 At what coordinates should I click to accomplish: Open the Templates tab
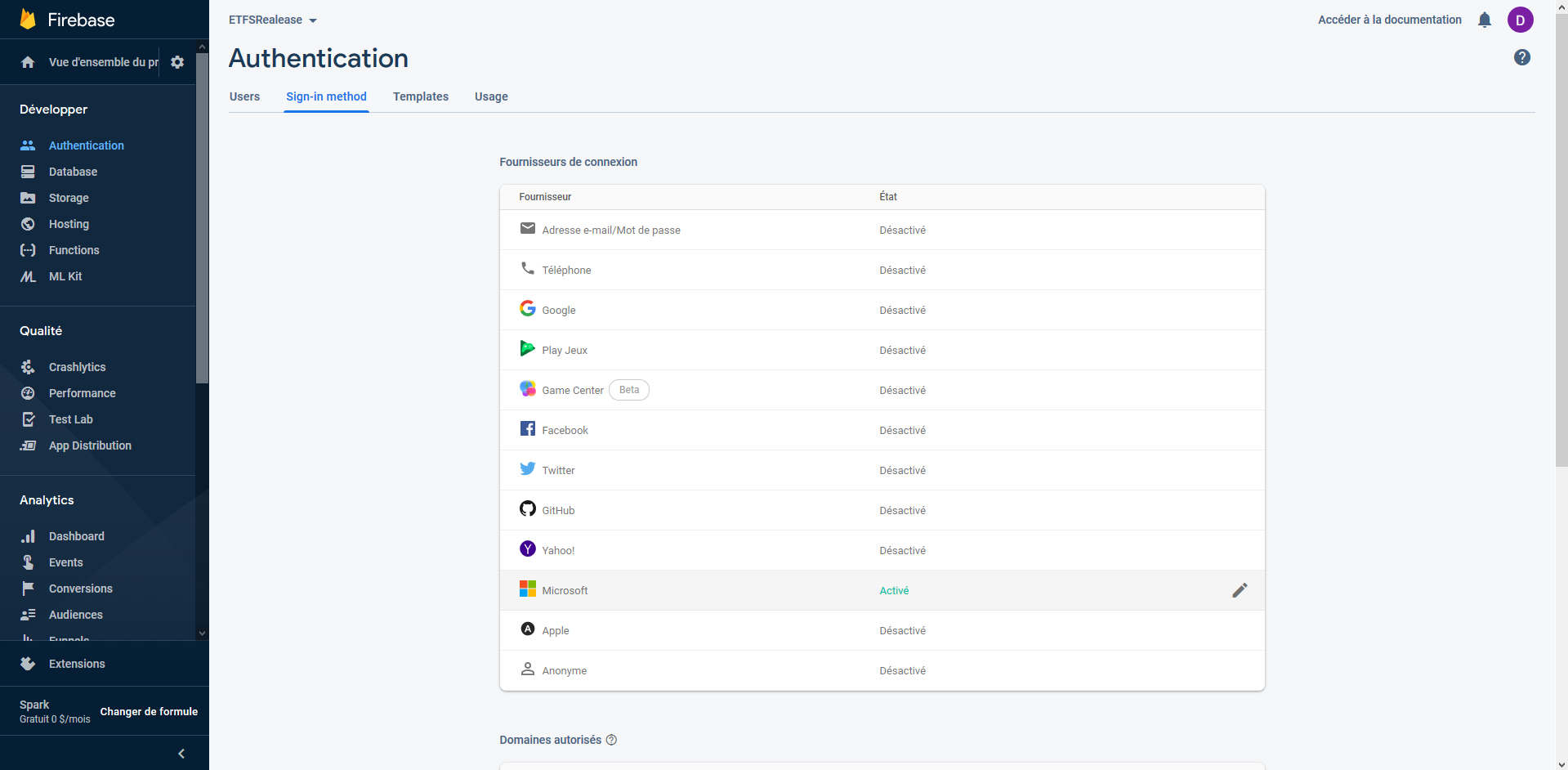(421, 96)
